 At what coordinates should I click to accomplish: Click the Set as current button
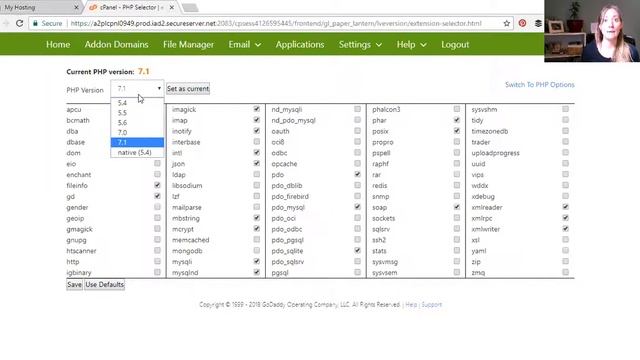click(x=188, y=89)
